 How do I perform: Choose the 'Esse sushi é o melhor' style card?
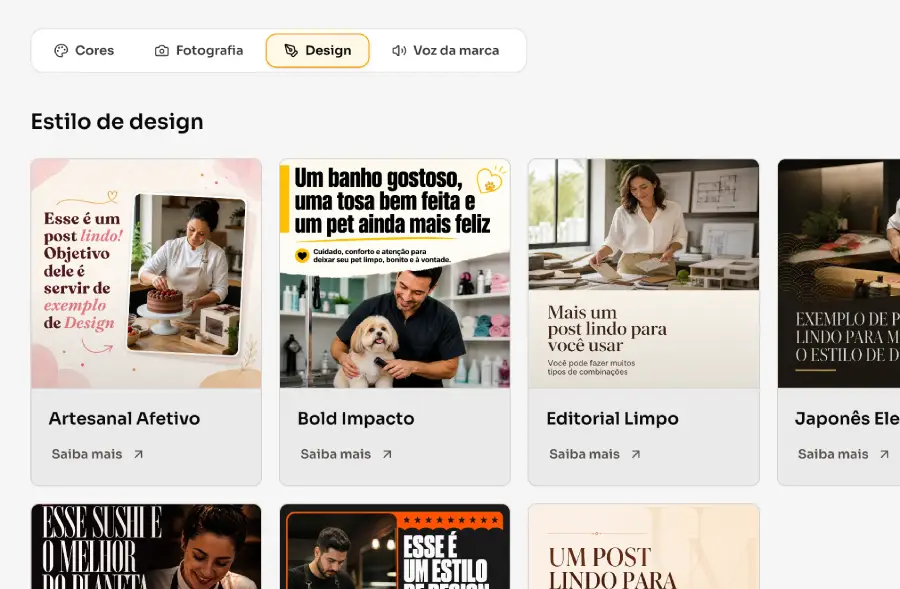(x=146, y=547)
